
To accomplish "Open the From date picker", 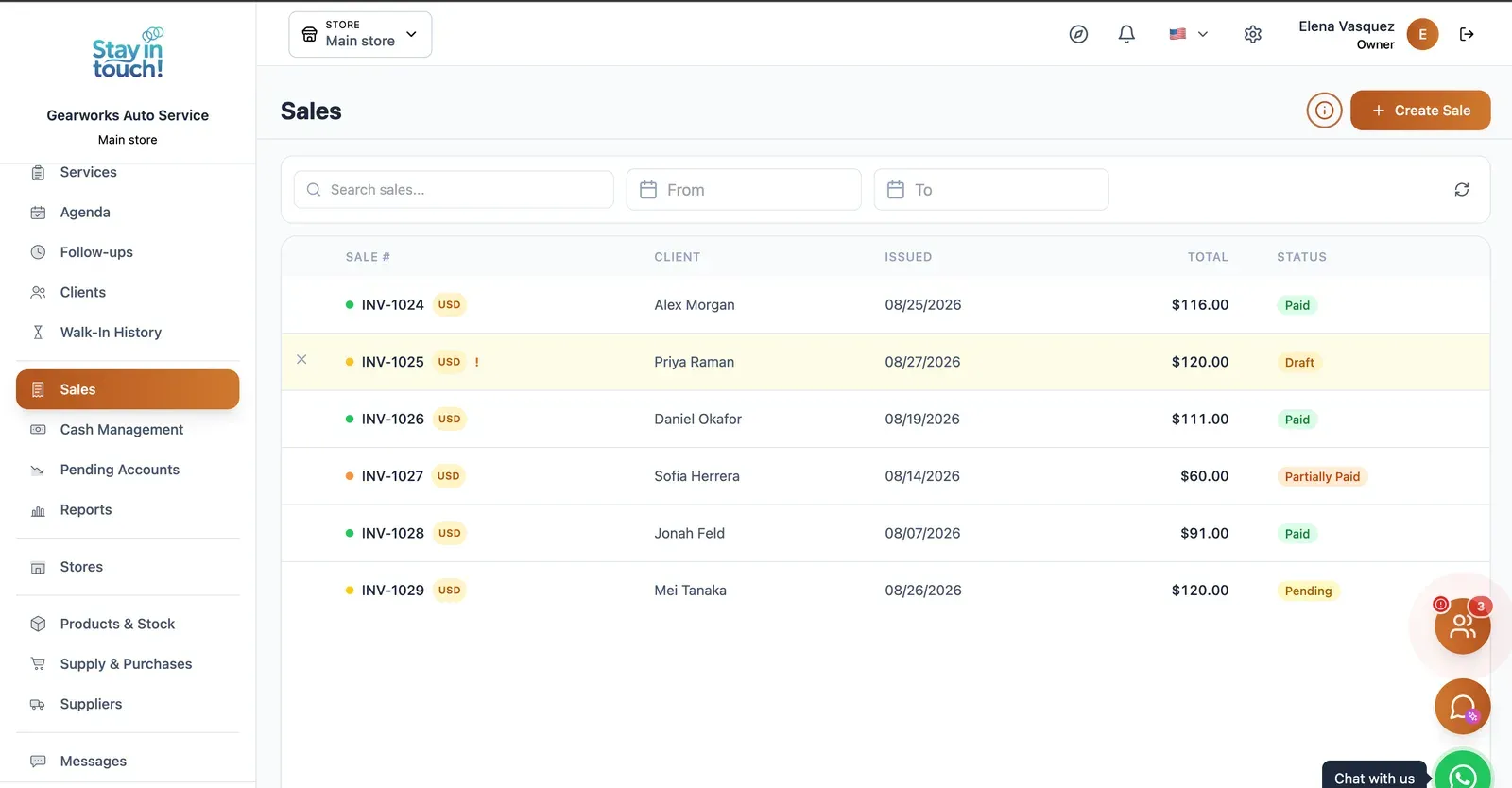I will coord(744,190).
